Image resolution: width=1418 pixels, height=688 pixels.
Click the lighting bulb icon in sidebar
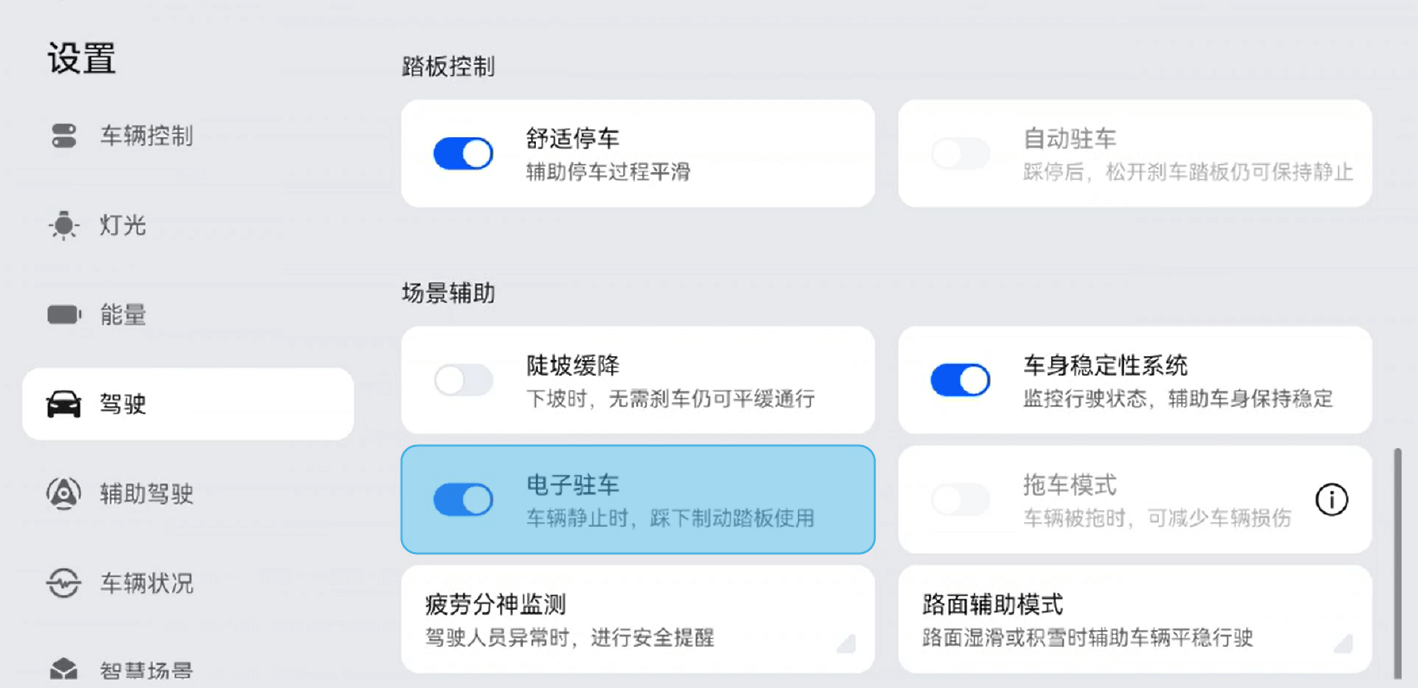point(64,226)
